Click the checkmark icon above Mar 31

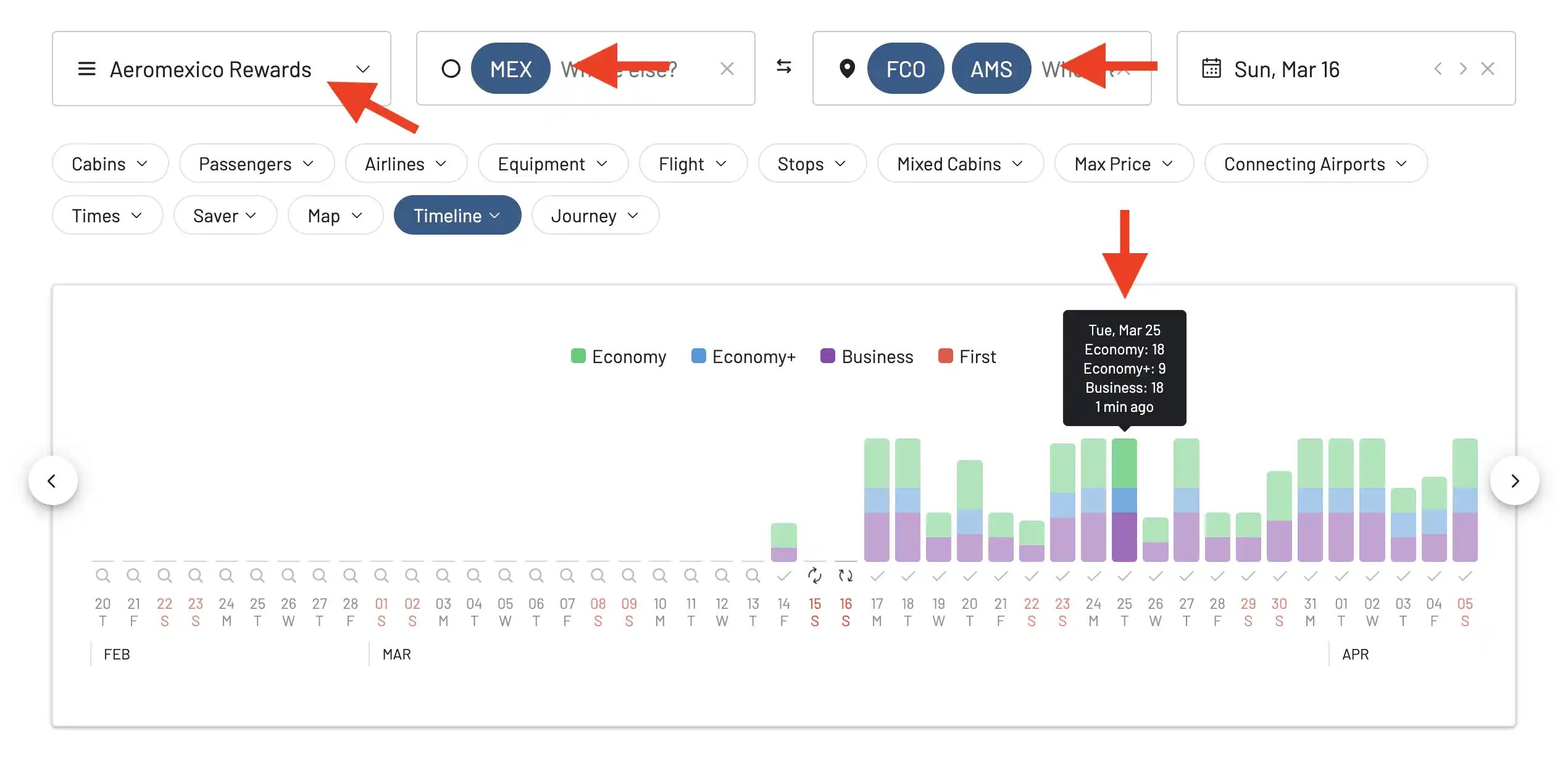click(1310, 576)
